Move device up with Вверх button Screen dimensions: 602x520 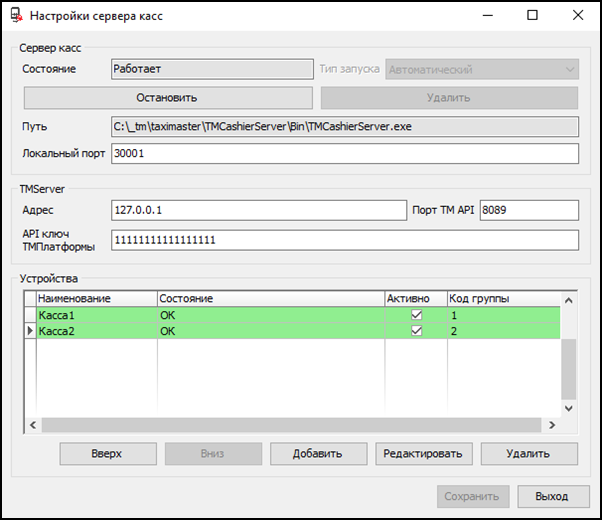(108, 454)
